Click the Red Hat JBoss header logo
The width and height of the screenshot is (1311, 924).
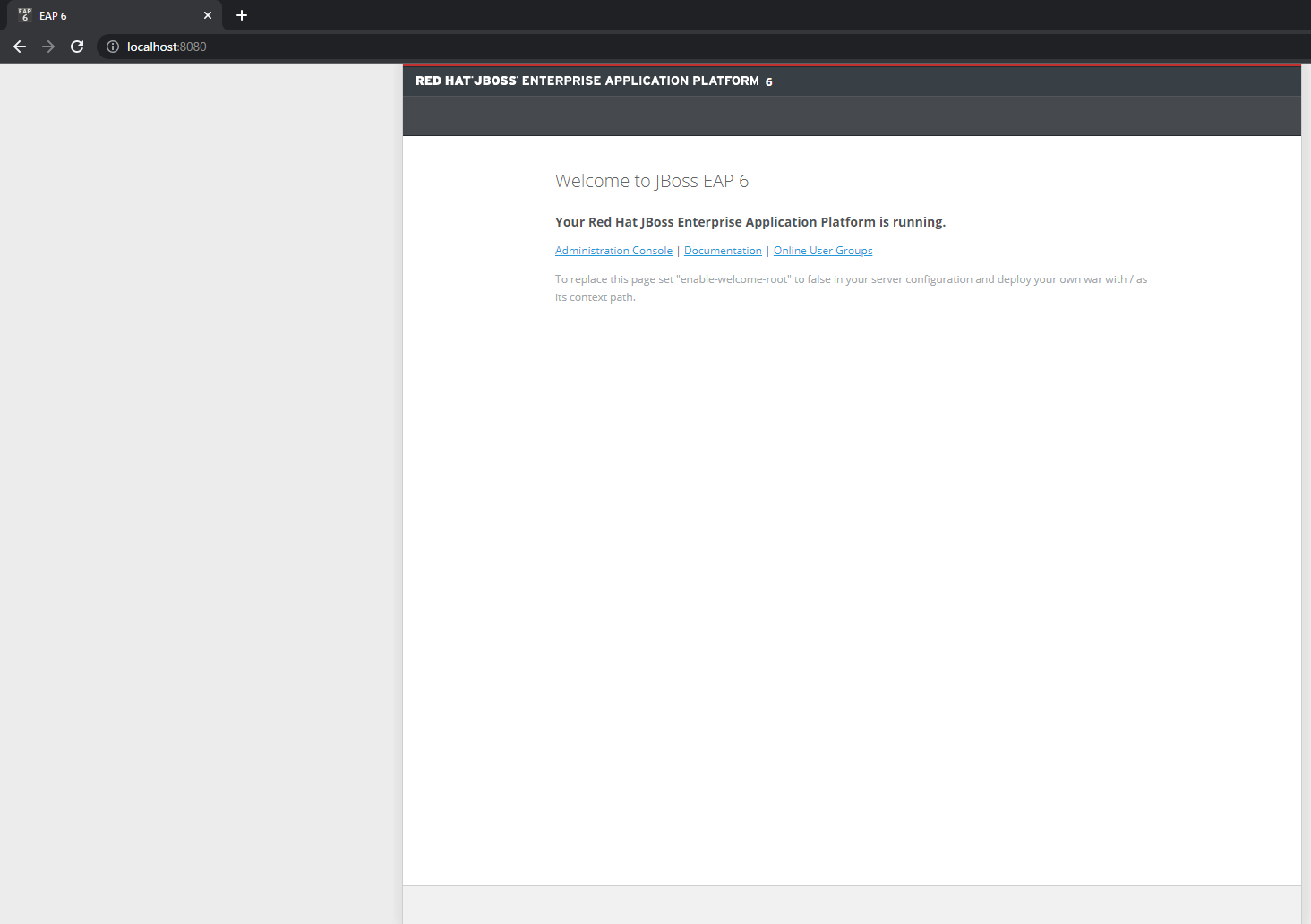point(594,81)
